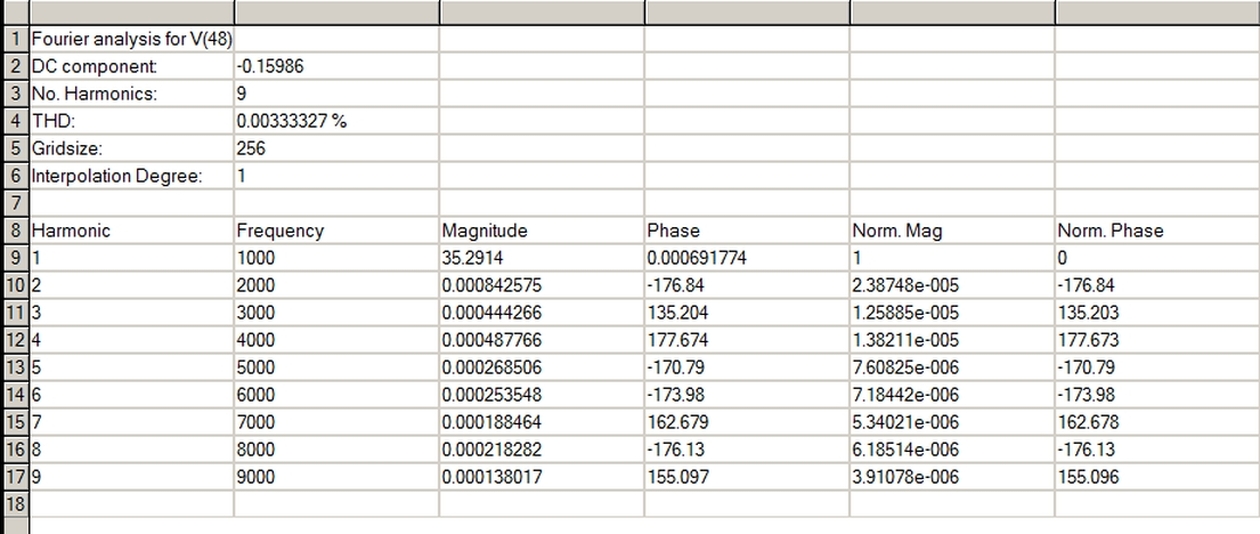Image resolution: width=1260 pixels, height=534 pixels.
Task: Click the DC component value -0.15986
Action: tap(336, 67)
